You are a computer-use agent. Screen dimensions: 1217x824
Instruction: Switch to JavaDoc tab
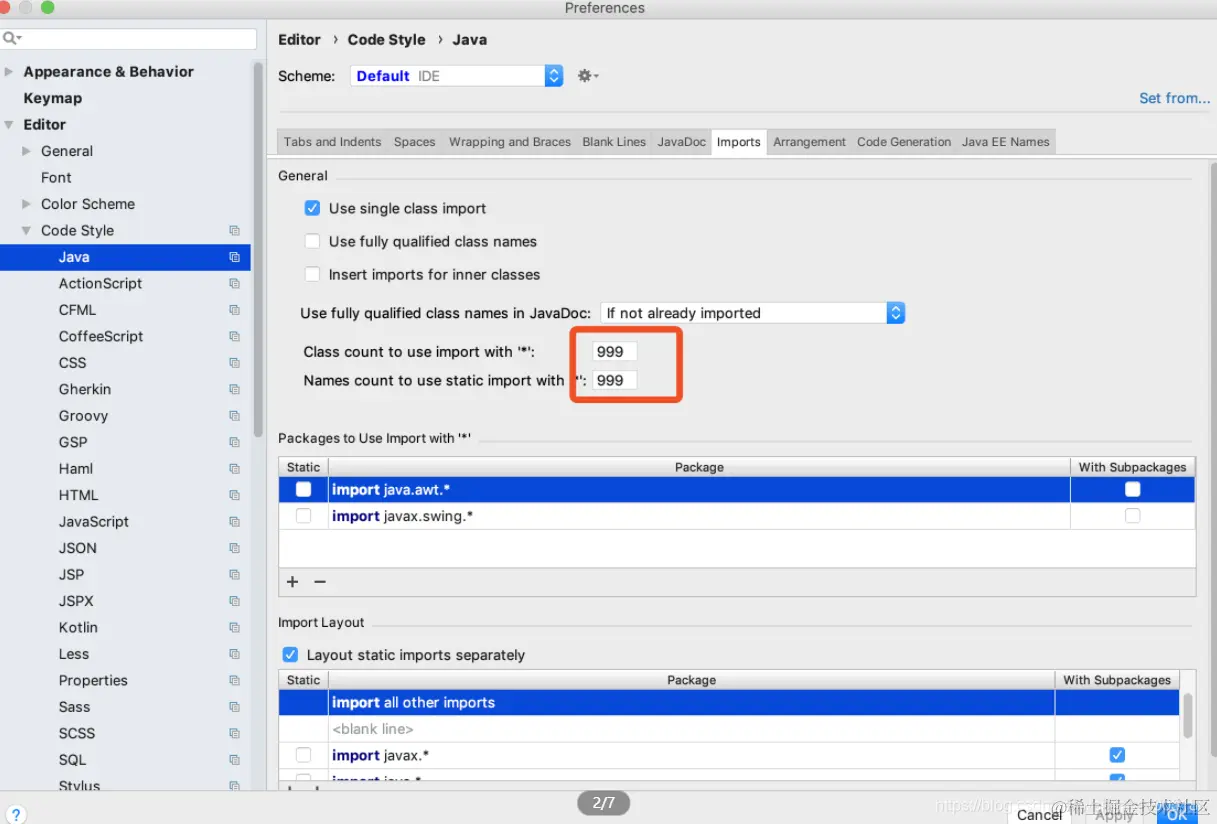click(681, 142)
